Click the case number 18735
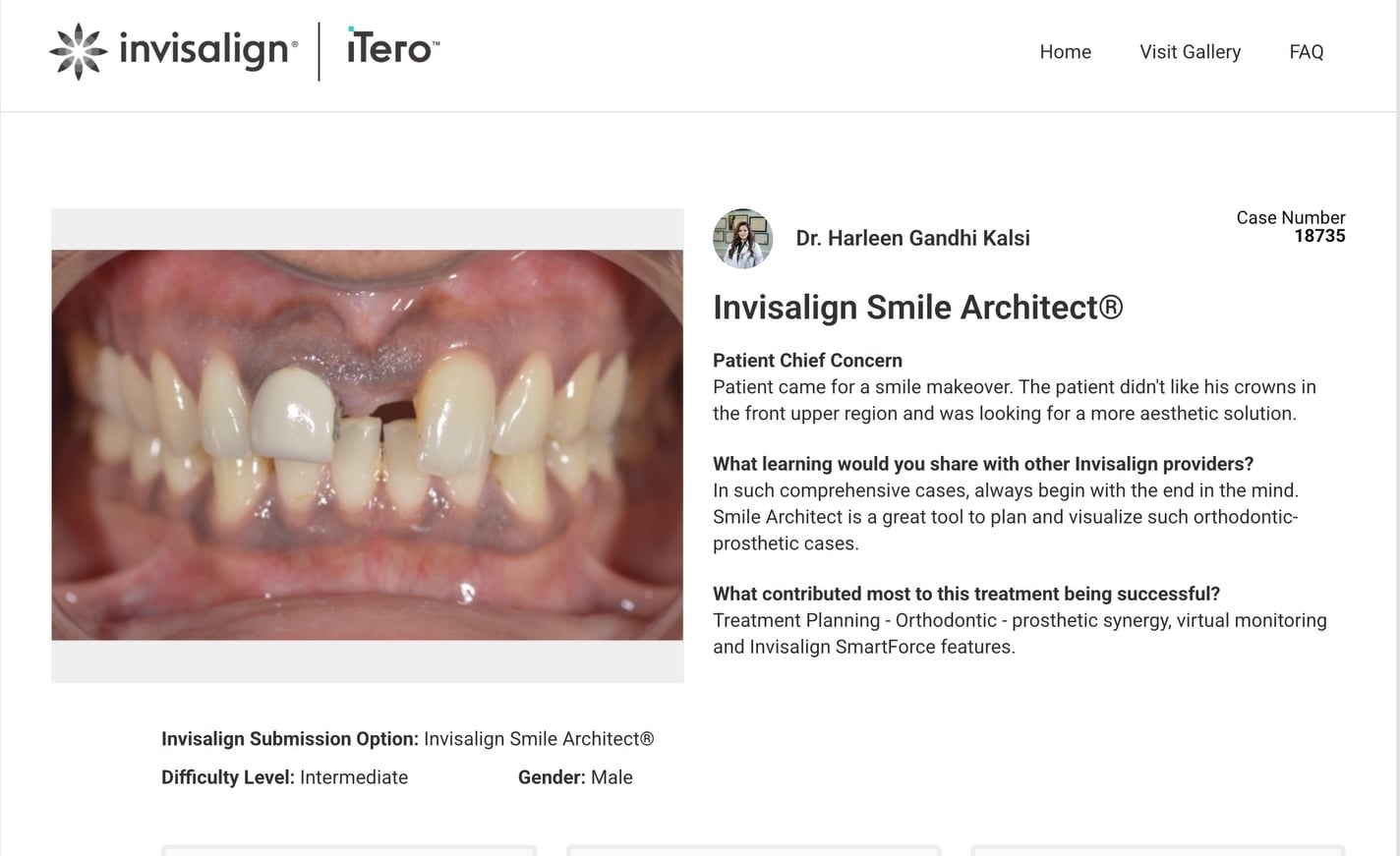 pyautogui.click(x=1319, y=236)
